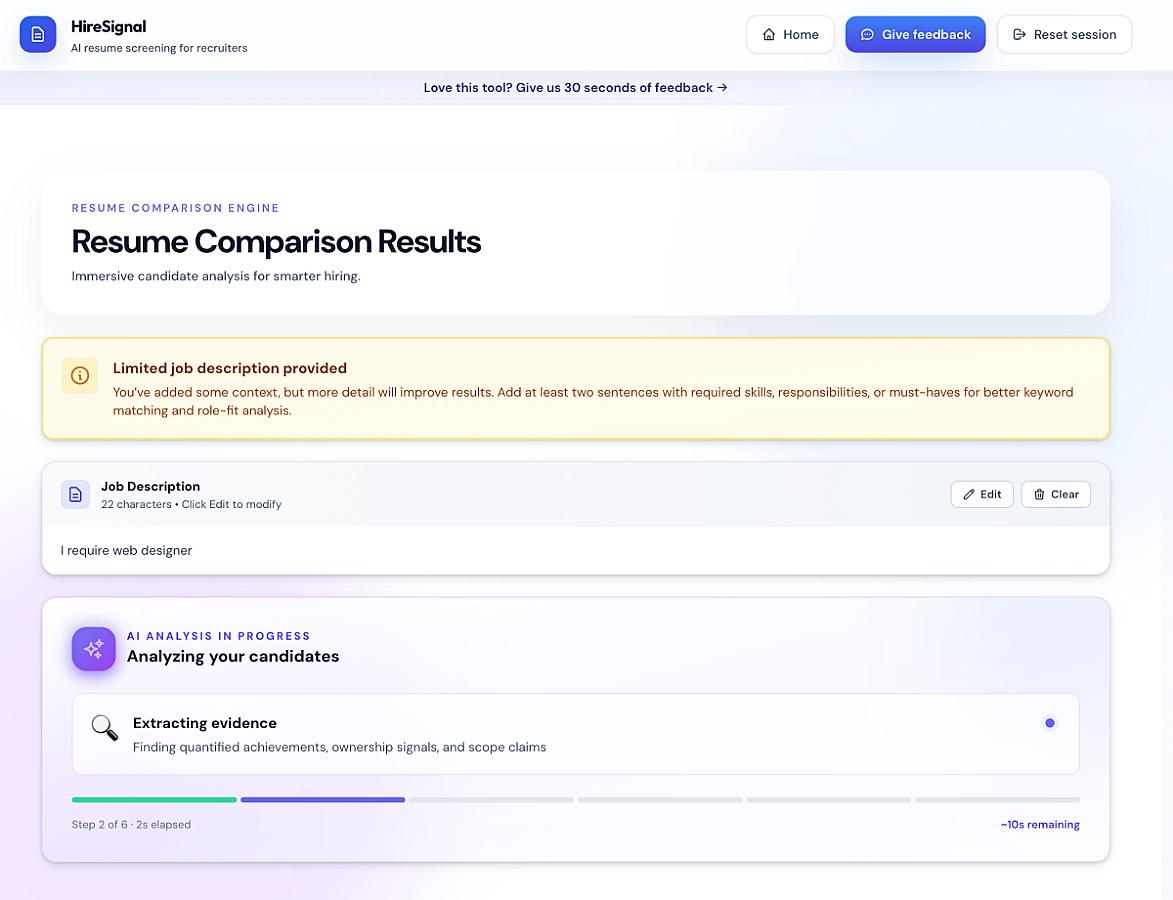Screen dimensions: 1173x900
Task: Open the feedback banner link
Action: coord(575,88)
